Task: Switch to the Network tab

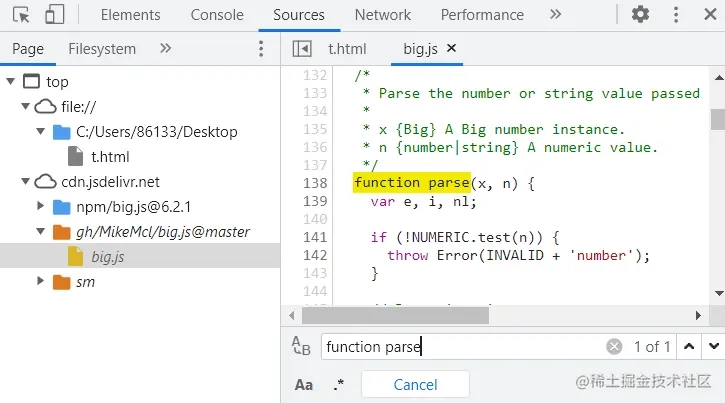Action: pos(382,15)
